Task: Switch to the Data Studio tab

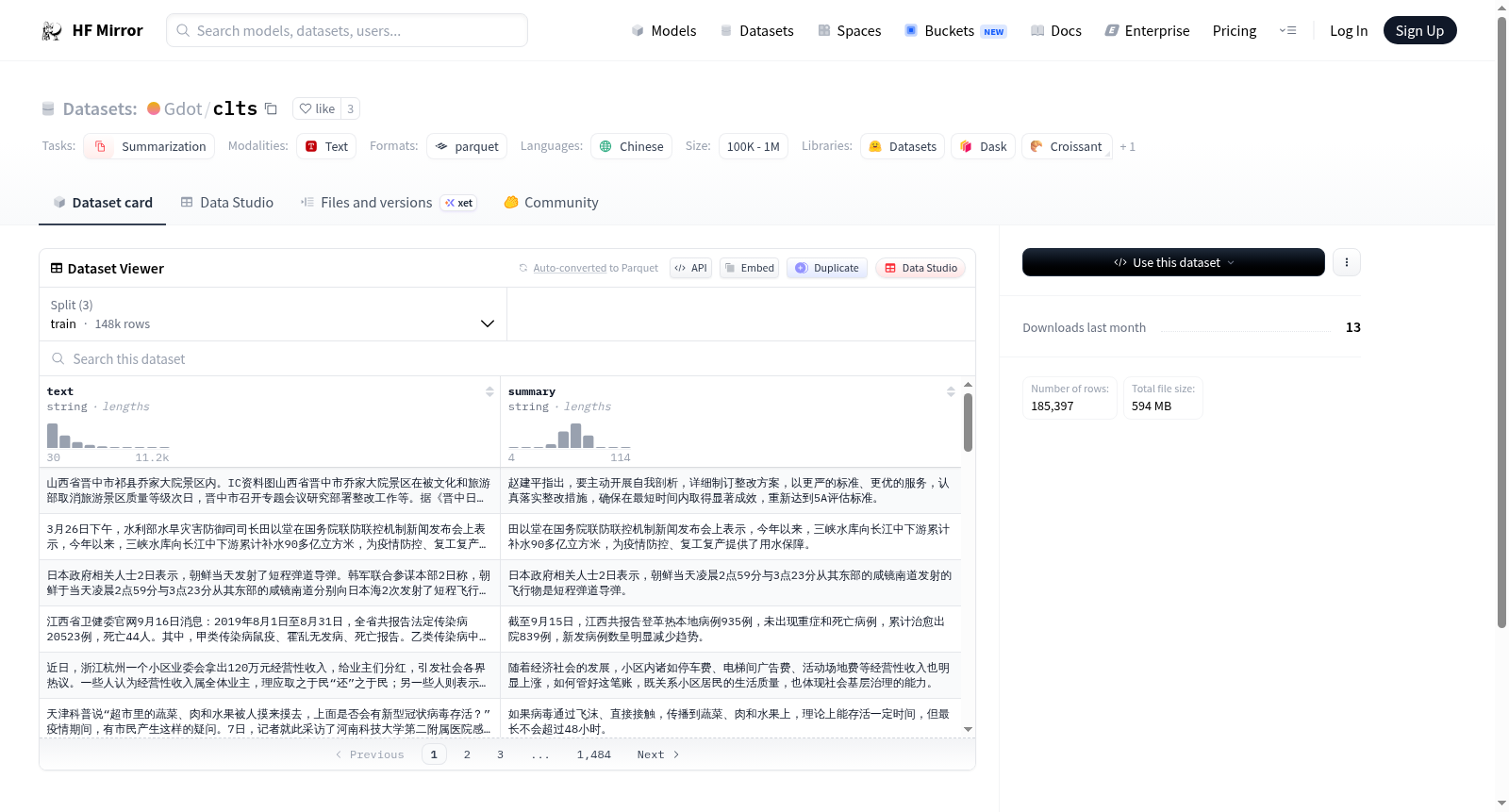Action: [227, 203]
